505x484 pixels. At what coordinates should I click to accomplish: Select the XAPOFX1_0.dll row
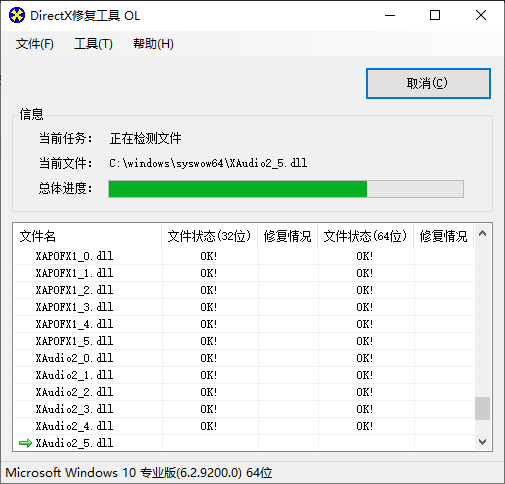pyautogui.click(x=244, y=256)
